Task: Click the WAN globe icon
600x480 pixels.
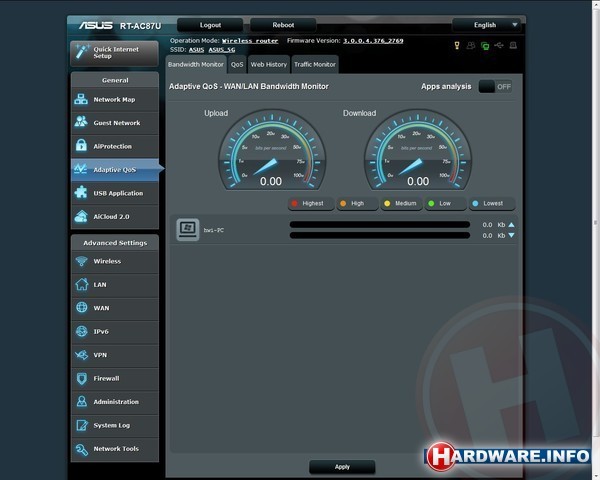Action: 82,307
